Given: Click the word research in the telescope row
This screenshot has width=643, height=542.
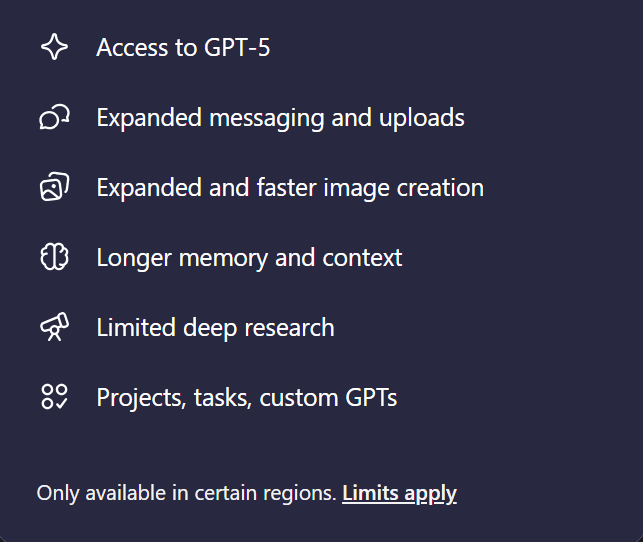Looking at the screenshot, I should tap(289, 327).
